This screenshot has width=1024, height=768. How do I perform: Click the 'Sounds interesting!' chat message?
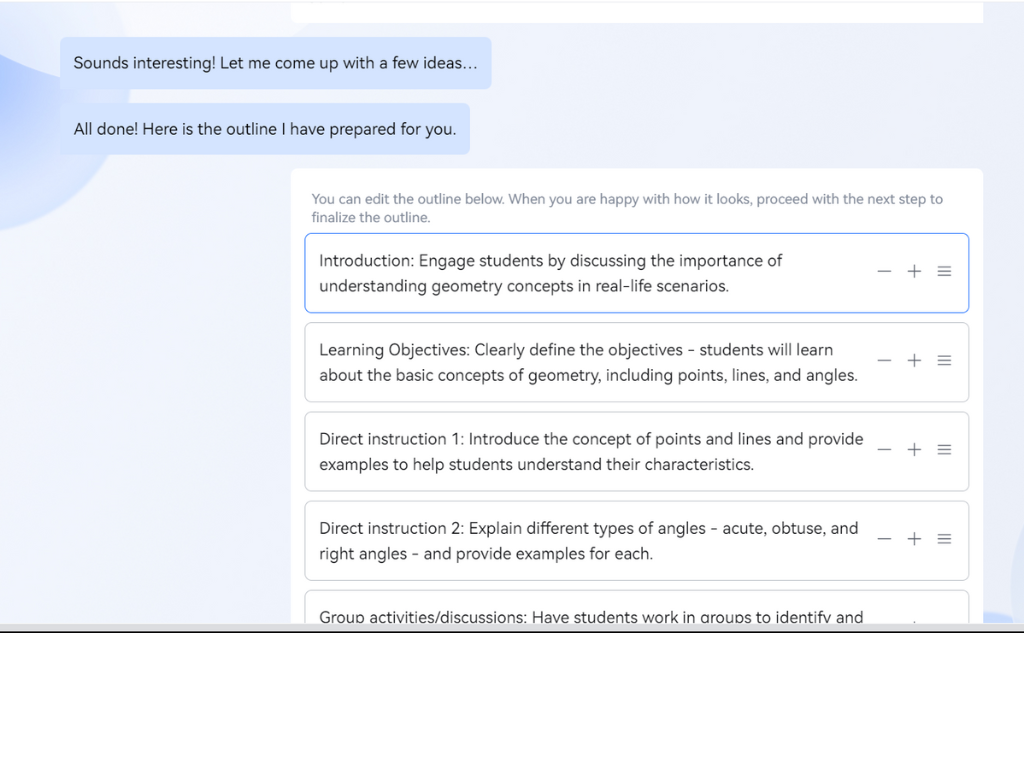(x=275, y=63)
